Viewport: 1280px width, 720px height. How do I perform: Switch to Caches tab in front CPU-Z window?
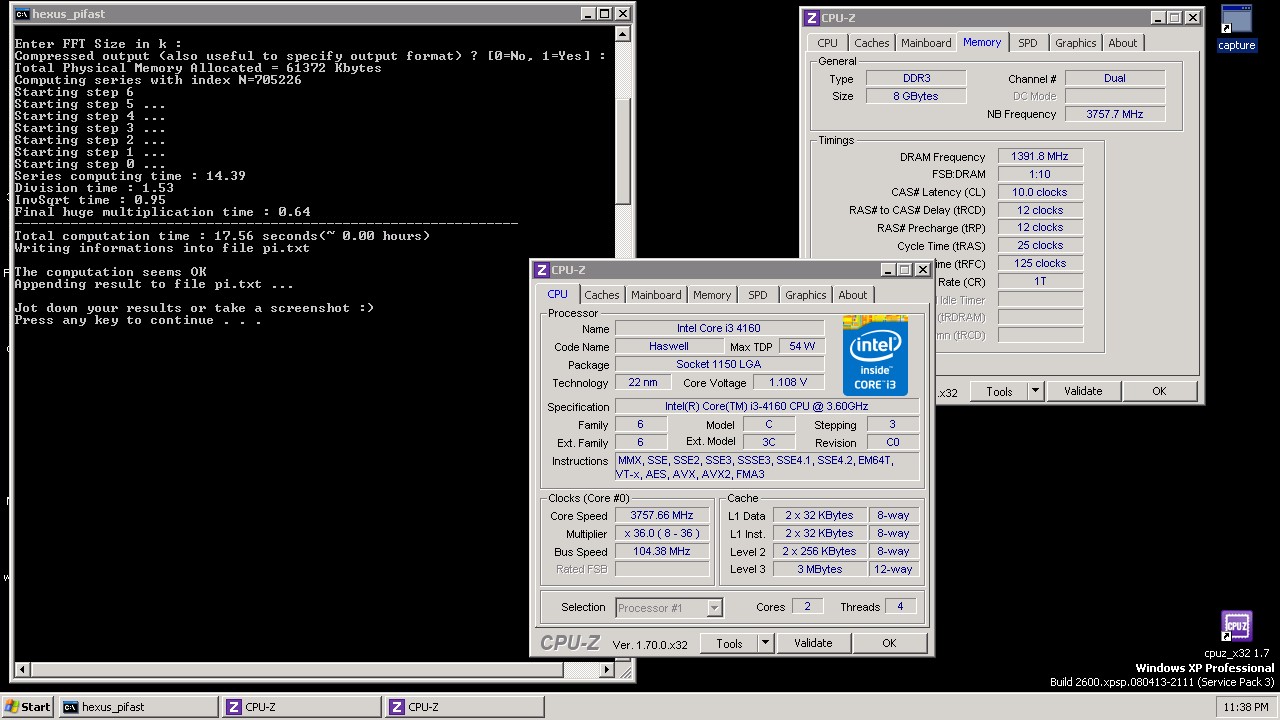click(x=602, y=295)
